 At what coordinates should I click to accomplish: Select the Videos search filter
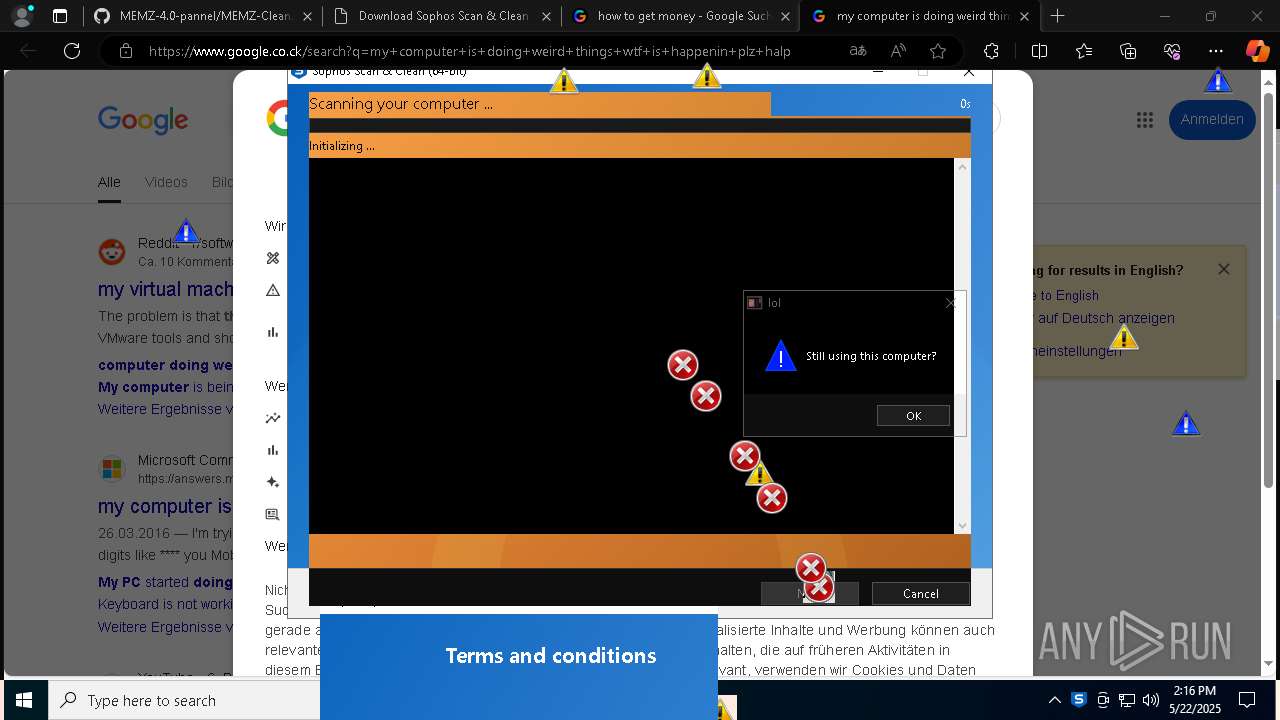click(x=166, y=182)
